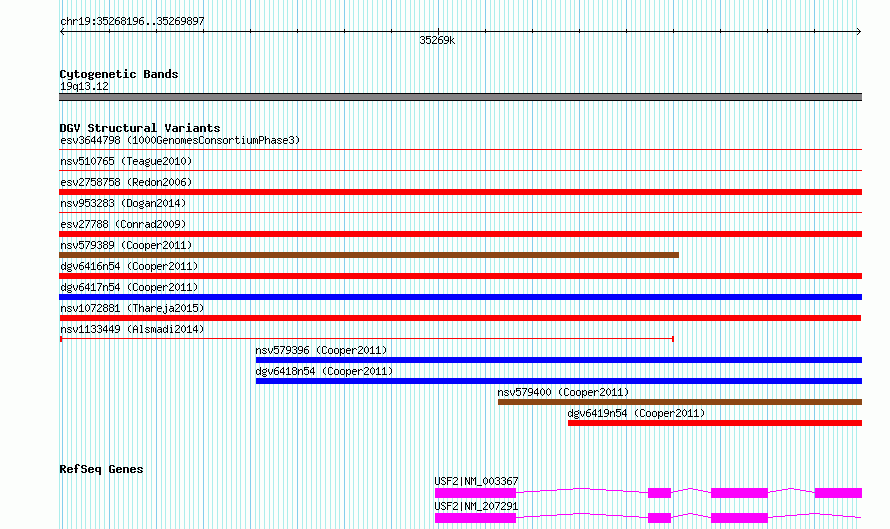Click the nsv953283 (Dogan2014) label
This screenshot has height=529, width=890.
(123, 203)
